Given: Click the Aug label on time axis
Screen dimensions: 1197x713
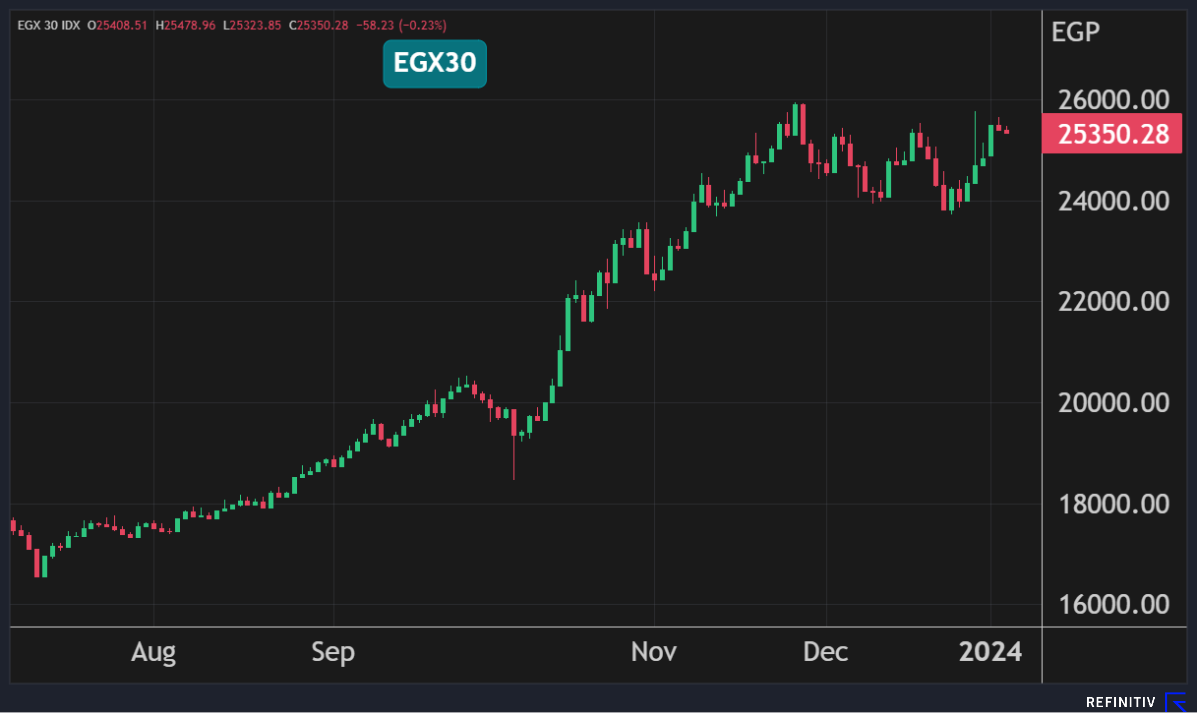Looking at the screenshot, I should [153, 653].
